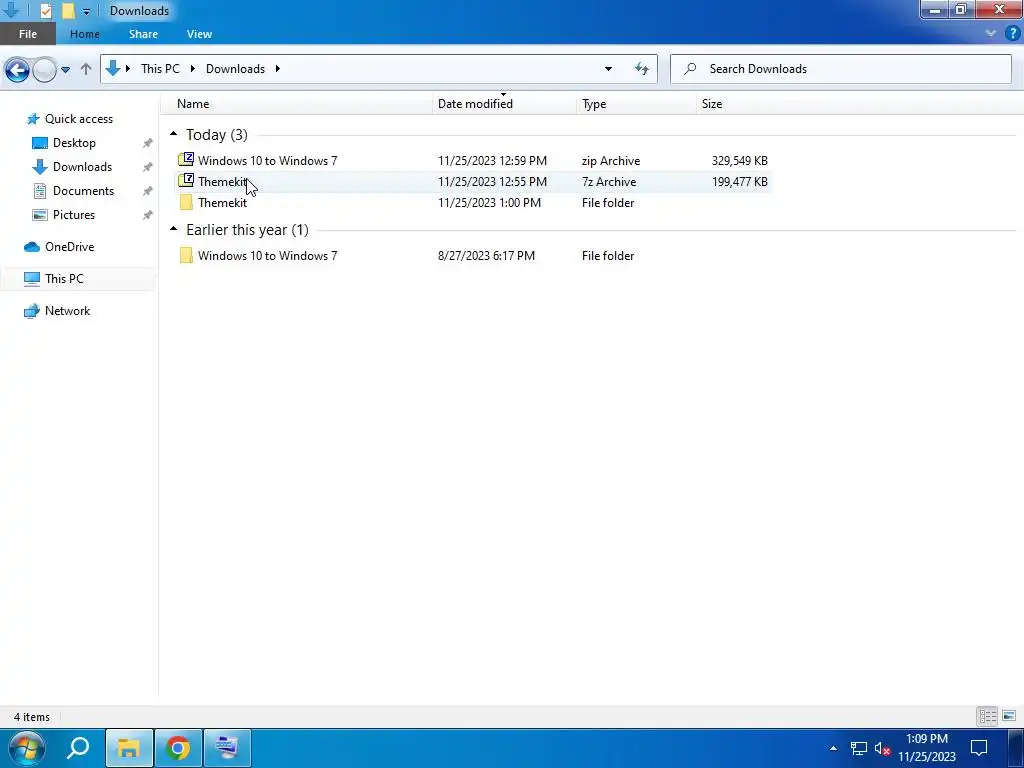Open the recent locations dropdown arrow
Viewport: 1024px width, 768px height.
(65, 69)
